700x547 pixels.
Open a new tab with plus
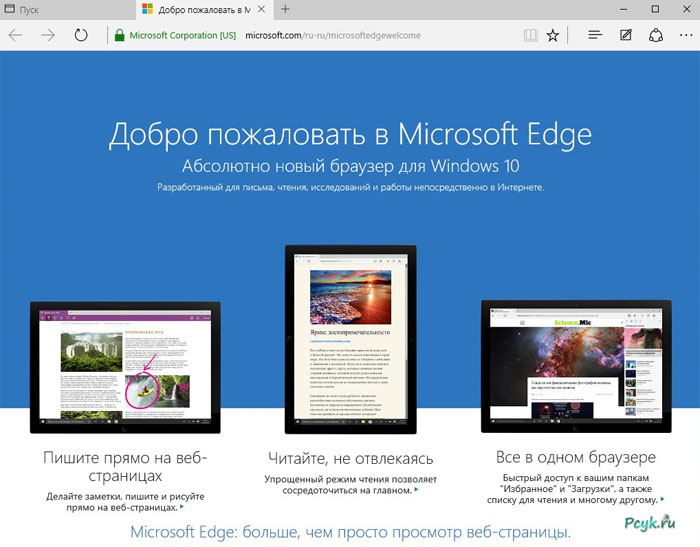click(285, 9)
